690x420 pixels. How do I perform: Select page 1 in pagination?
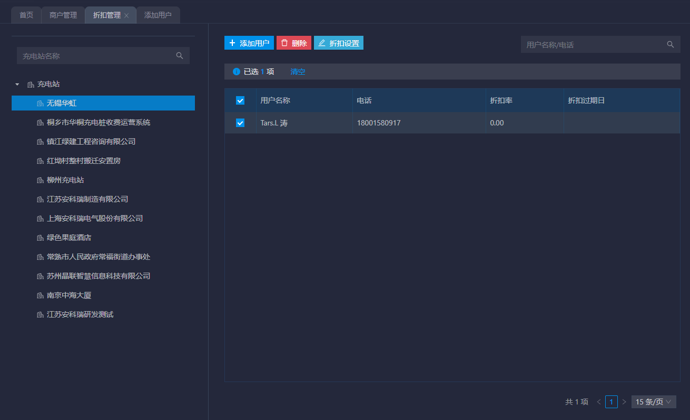(x=611, y=402)
